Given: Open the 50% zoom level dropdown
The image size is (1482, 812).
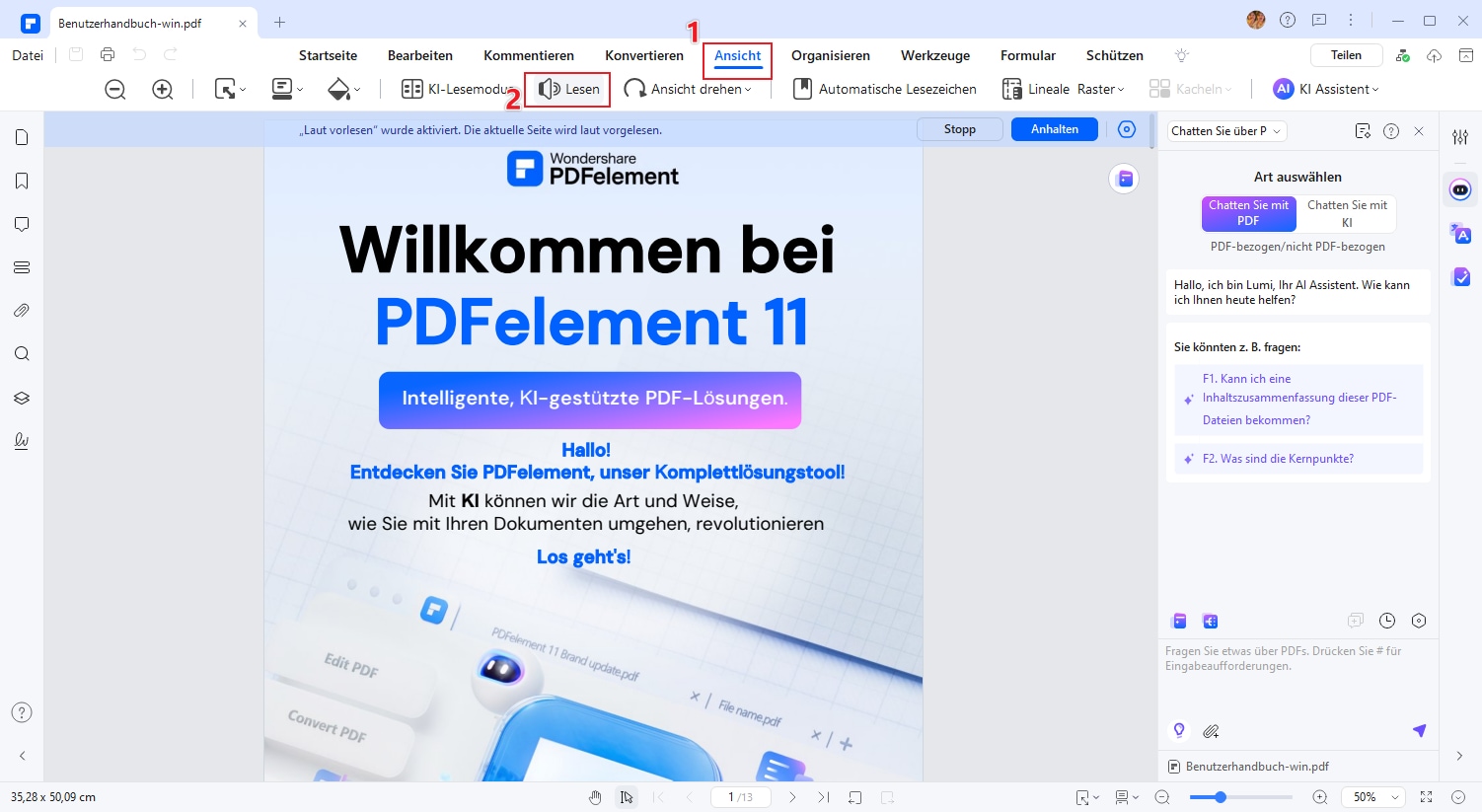Looking at the screenshot, I should (1372, 797).
